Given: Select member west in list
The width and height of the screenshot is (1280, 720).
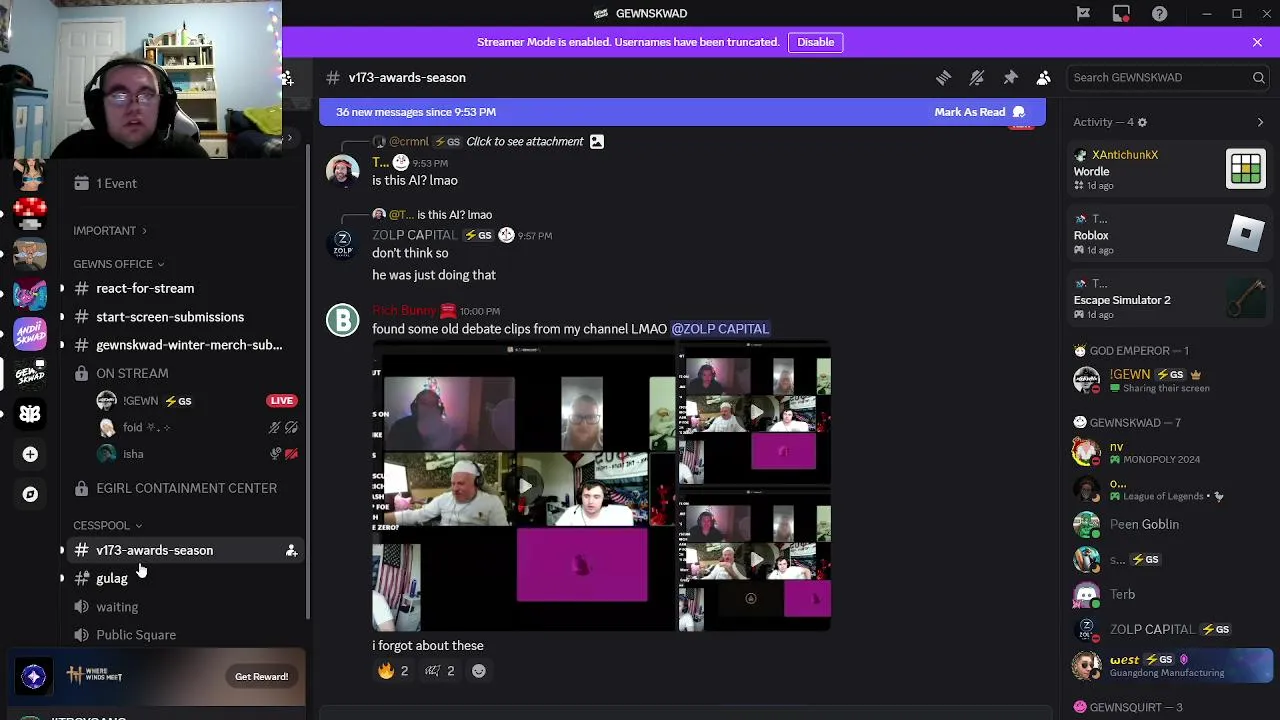Looking at the screenshot, I should pyautogui.click(x=1170, y=665).
